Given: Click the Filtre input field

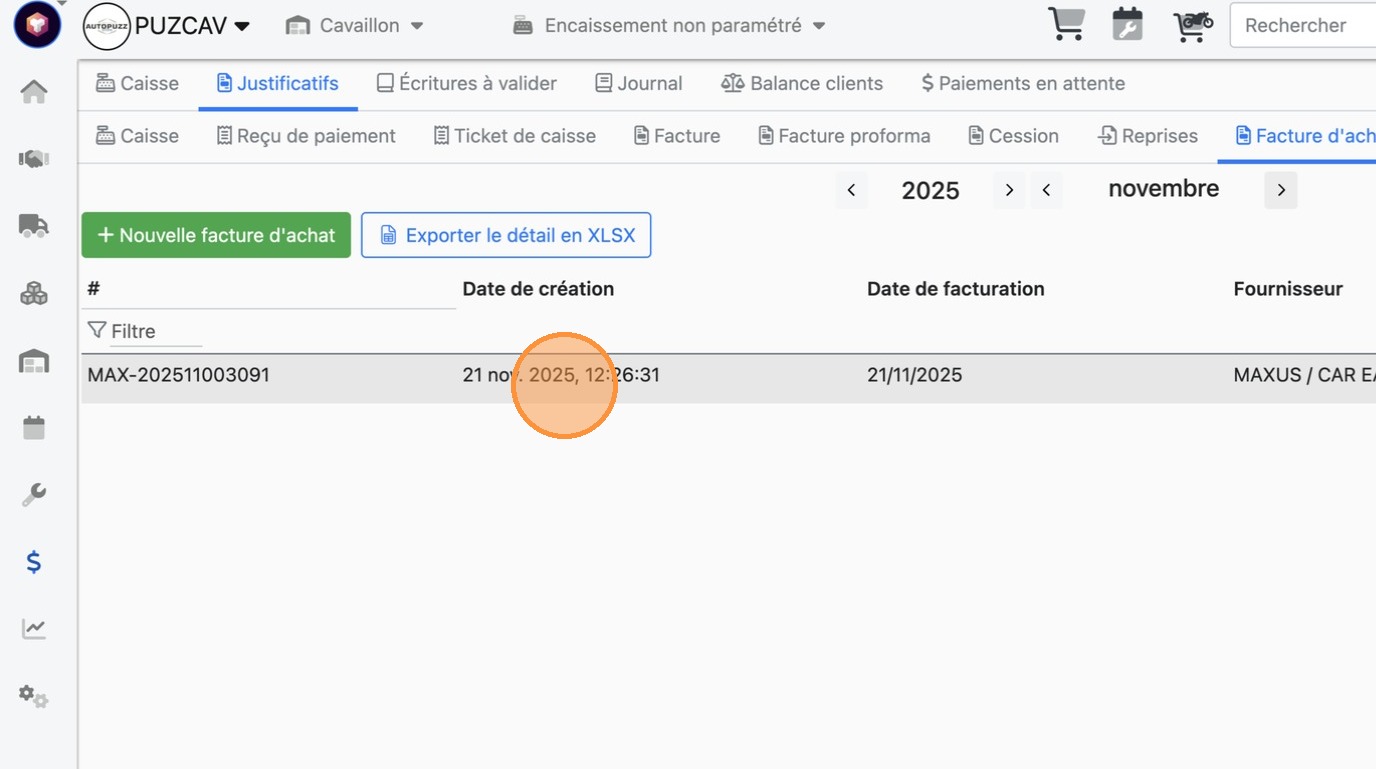Looking at the screenshot, I should [155, 331].
